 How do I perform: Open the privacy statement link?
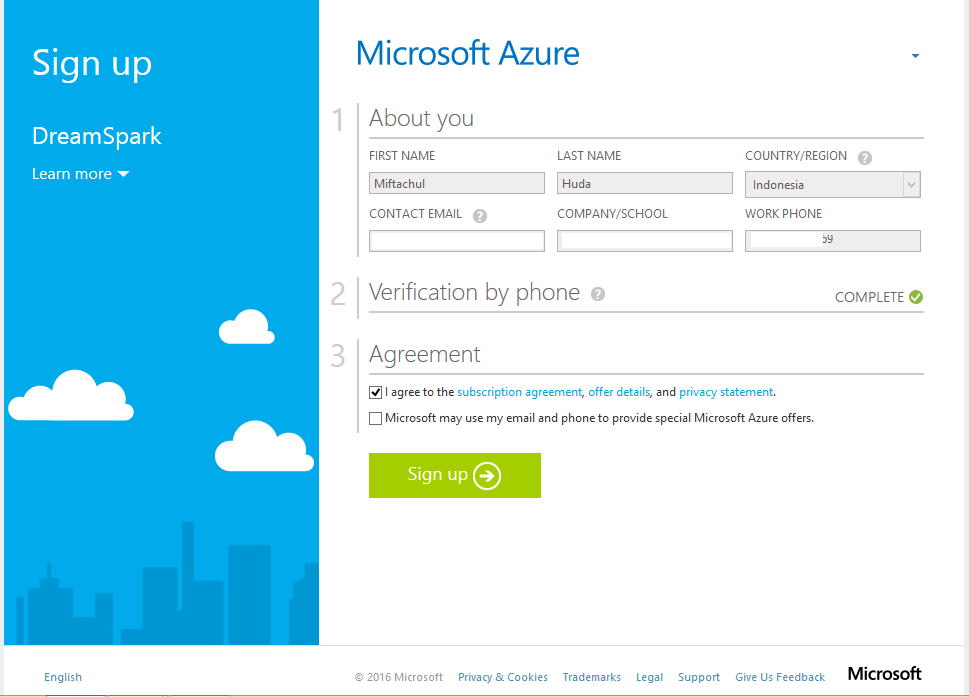(726, 392)
